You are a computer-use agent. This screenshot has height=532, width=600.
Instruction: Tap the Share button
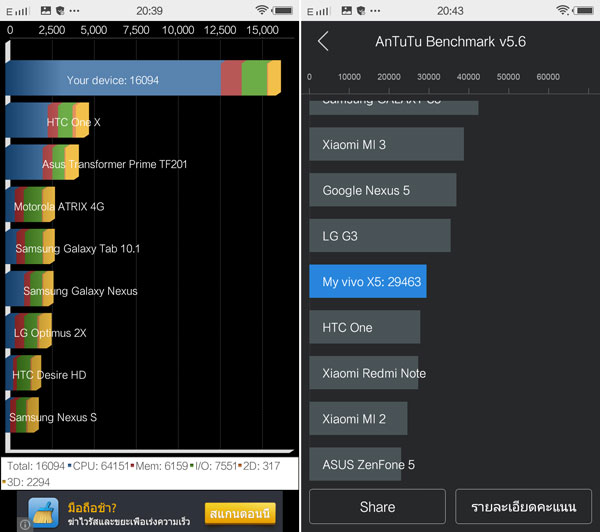(x=377, y=506)
